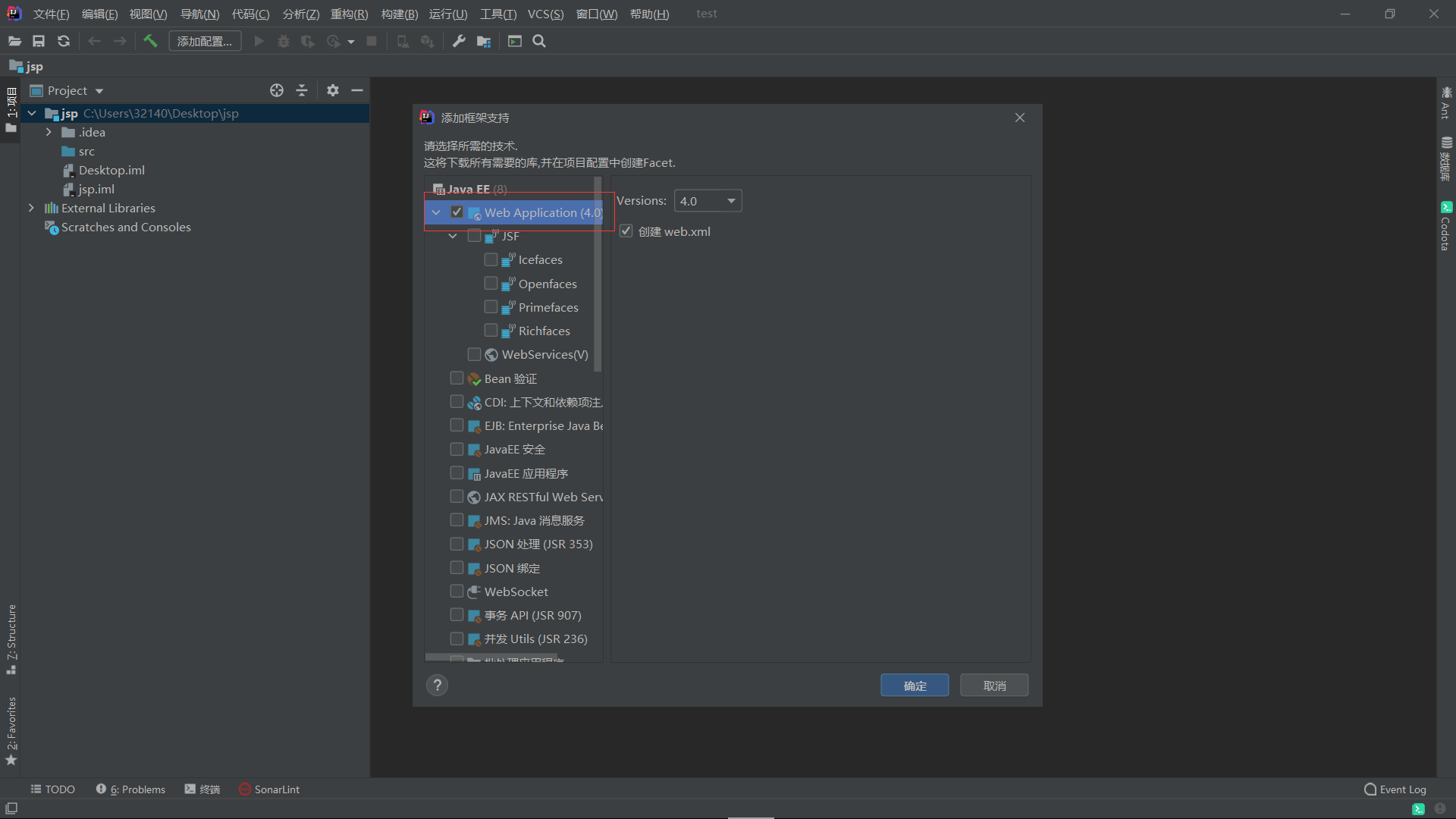
Task: Click the terminal window toolbar icon
Action: tap(515, 41)
